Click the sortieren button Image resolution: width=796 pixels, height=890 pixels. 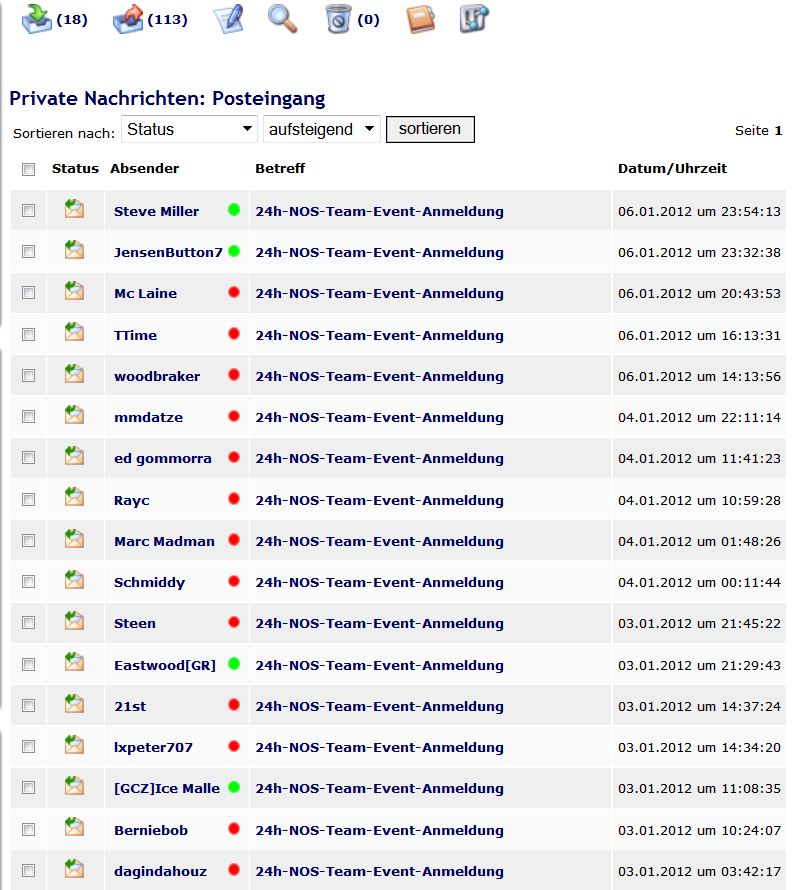[430, 129]
